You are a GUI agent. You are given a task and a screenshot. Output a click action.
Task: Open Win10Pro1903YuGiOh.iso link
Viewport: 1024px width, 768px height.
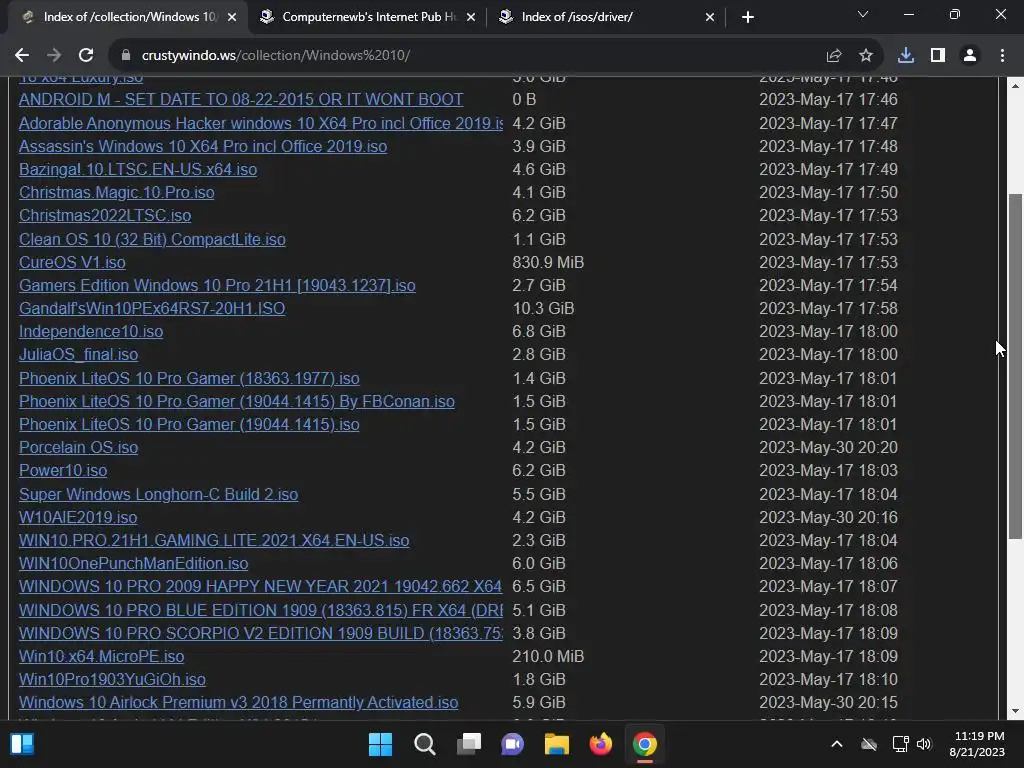[x=112, y=680]
